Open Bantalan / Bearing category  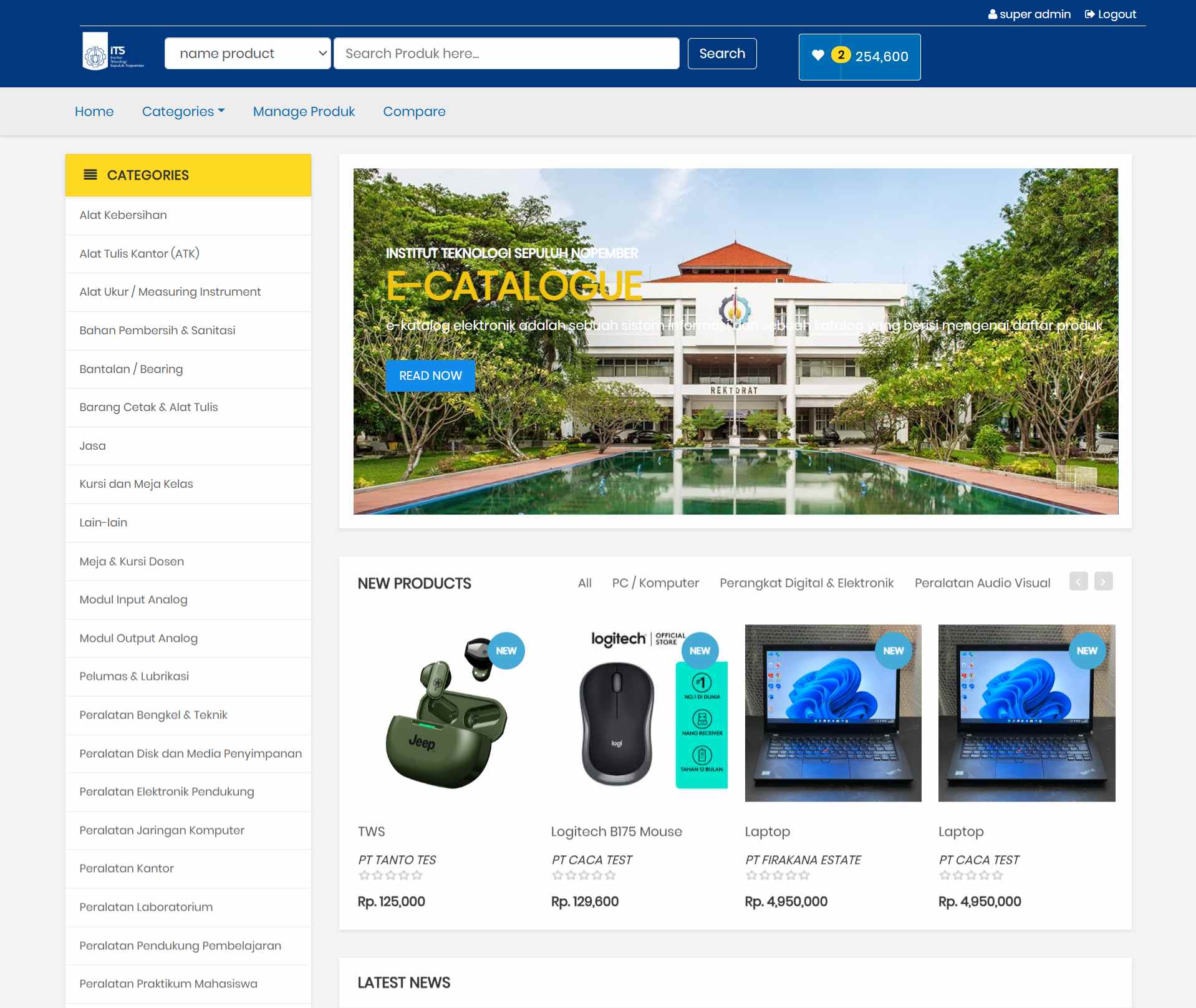(x=188, y=369)
